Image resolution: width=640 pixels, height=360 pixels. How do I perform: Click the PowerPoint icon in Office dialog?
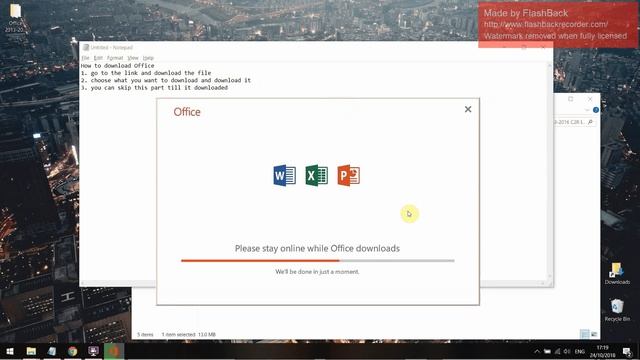[x=349, y=176]
